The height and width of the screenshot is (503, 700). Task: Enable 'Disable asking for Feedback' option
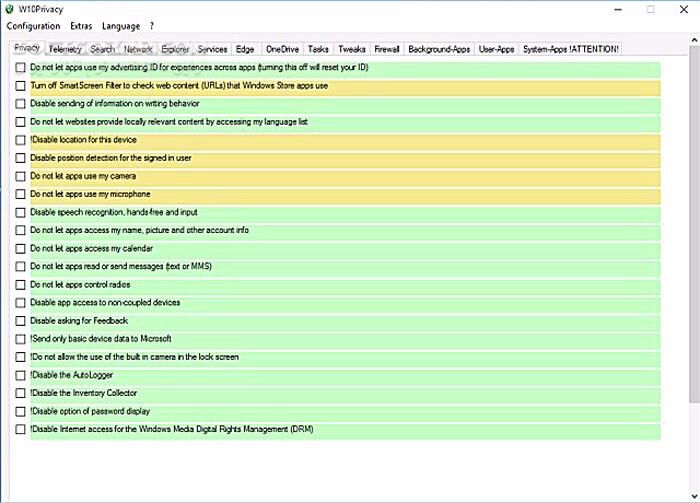(21, 321)
